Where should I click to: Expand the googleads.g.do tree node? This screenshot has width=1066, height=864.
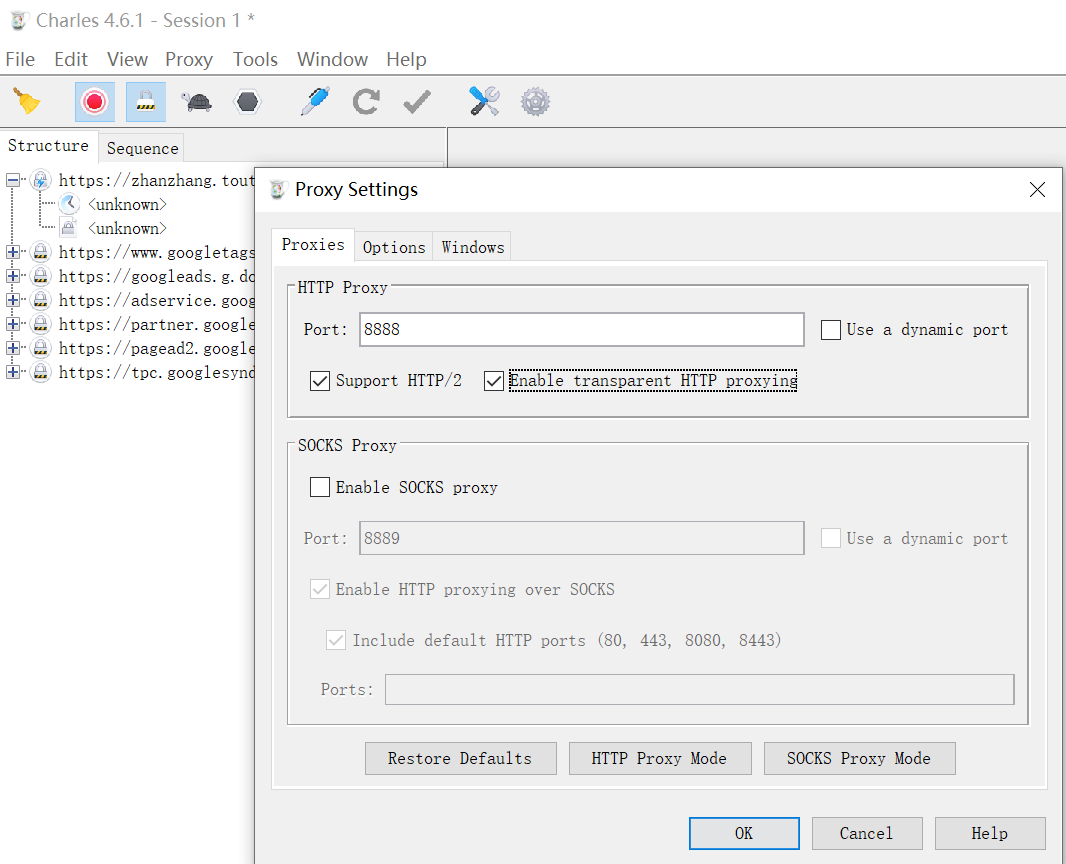click(12, 276)
